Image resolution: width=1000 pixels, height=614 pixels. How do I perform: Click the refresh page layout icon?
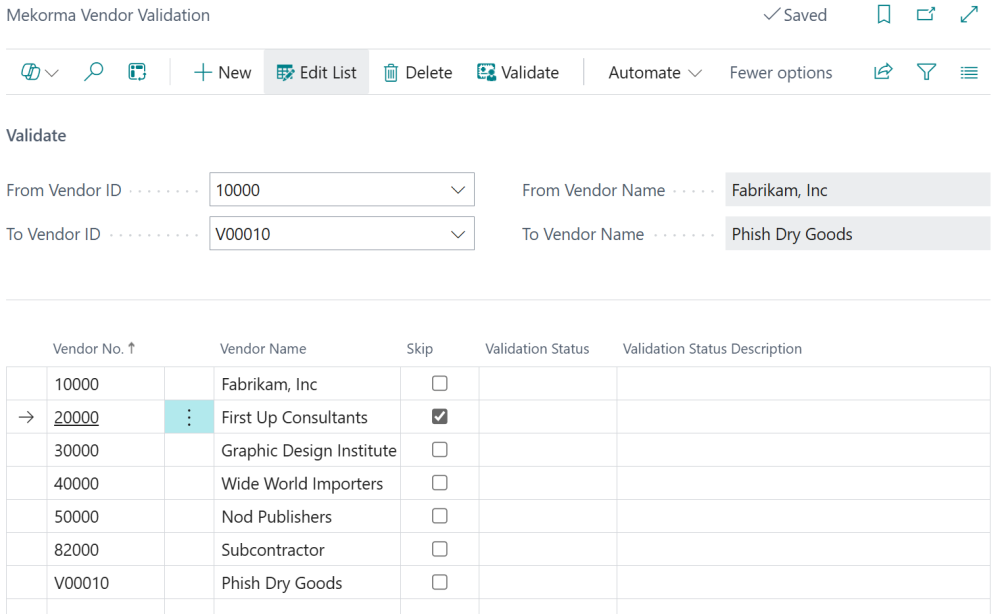[x=136, y=72]
